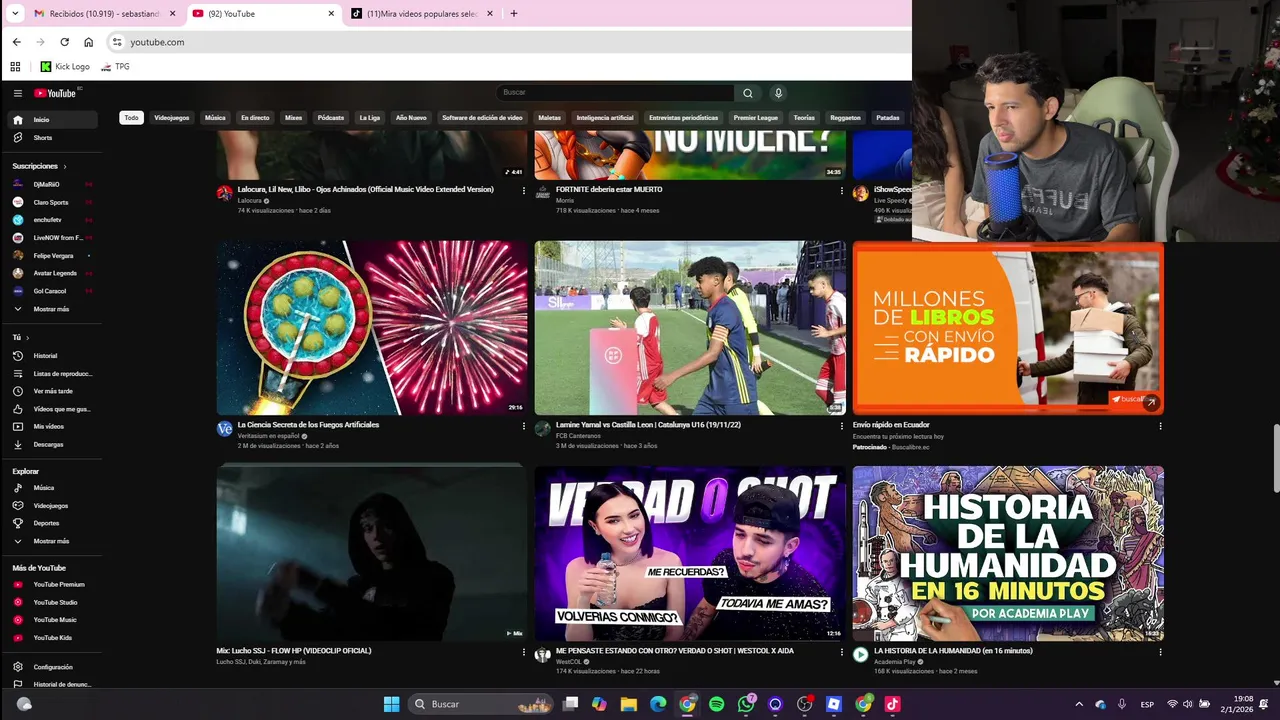Open YouTube Premium link
The height and width of the screenshot is (720, 1280).
coord(50,585)
